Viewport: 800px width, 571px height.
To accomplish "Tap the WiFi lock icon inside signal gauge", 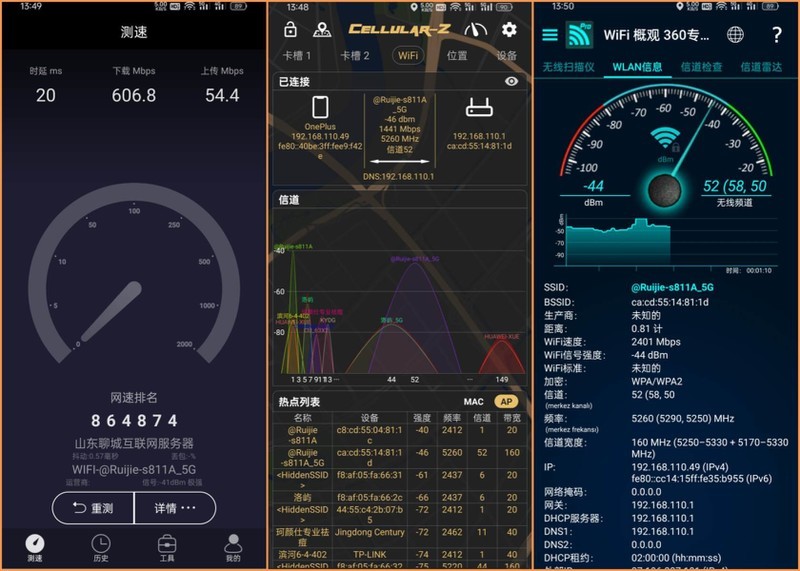I will click(665, 140).
